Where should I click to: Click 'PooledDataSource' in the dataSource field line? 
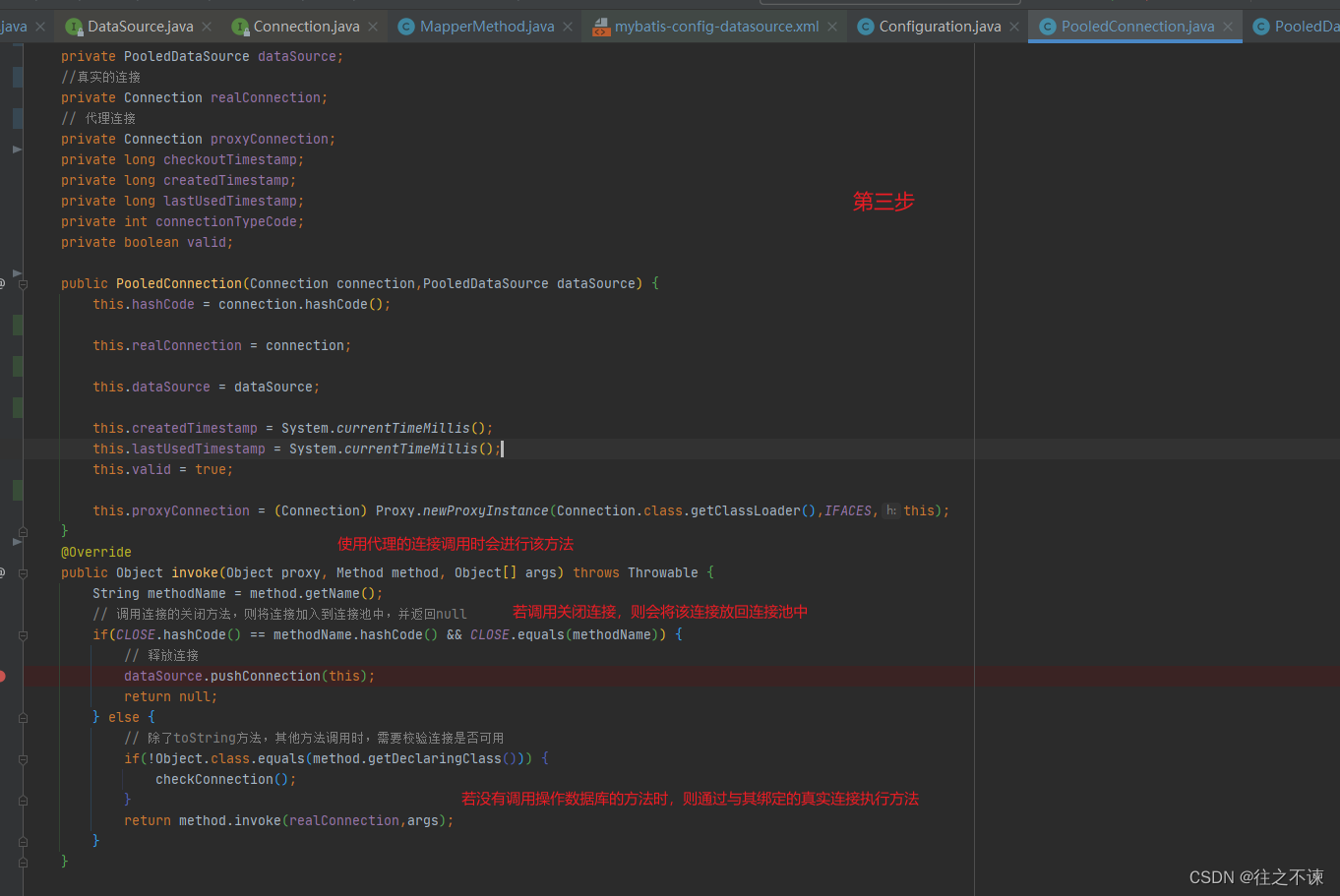pos(187,56)
